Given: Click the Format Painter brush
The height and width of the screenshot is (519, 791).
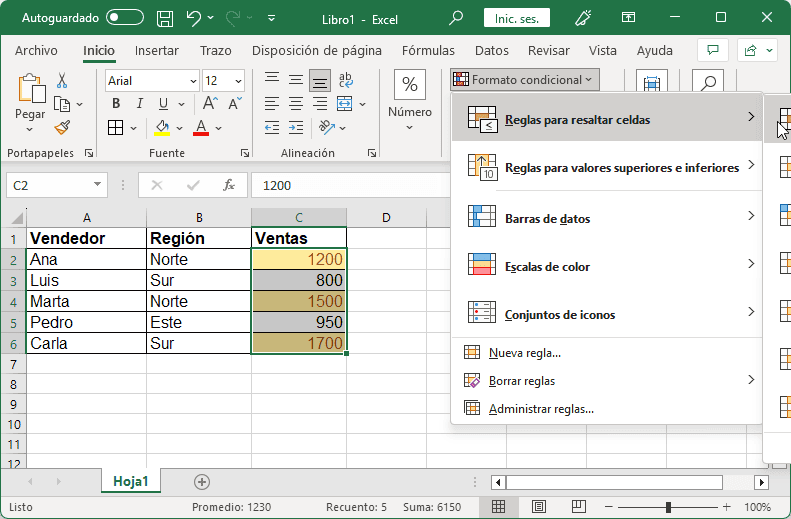Looking at the screenshot, I should (x=62, y=127).
